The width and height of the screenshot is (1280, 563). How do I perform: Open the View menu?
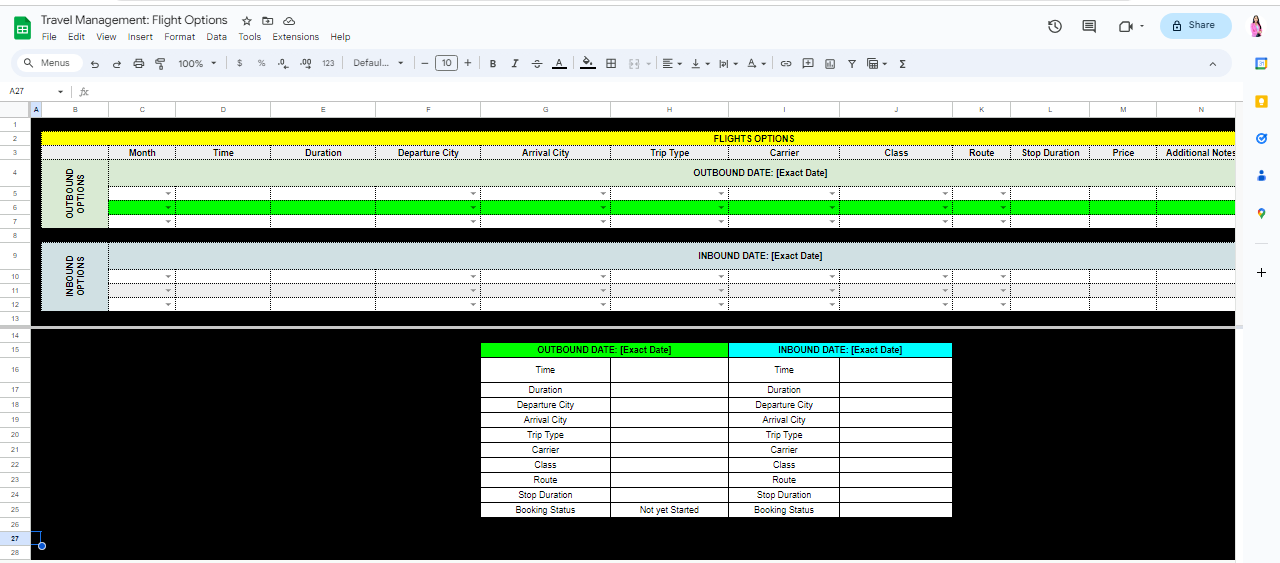tap(106, 37)
